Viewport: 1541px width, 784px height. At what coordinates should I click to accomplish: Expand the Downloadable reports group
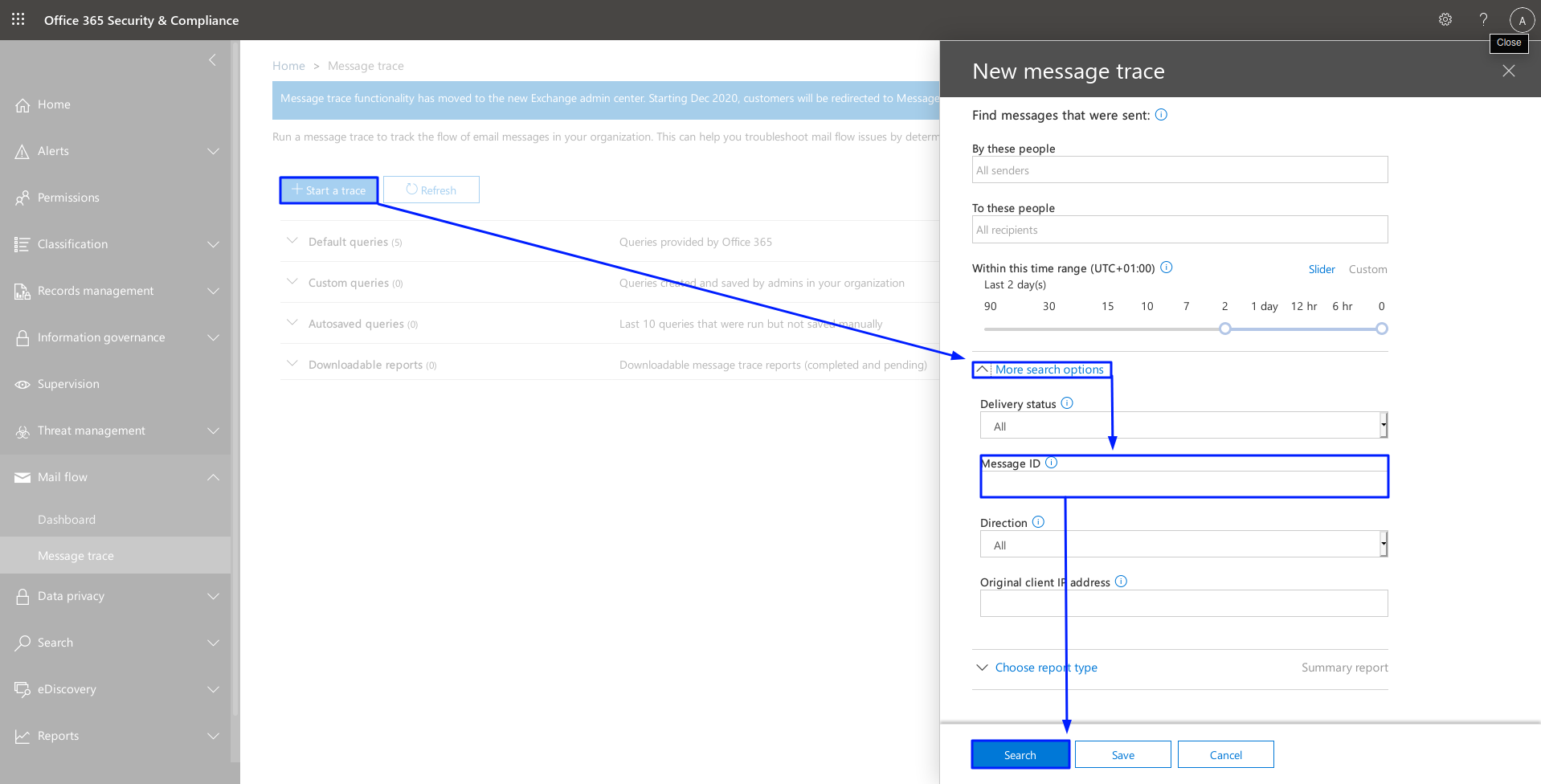292,363
